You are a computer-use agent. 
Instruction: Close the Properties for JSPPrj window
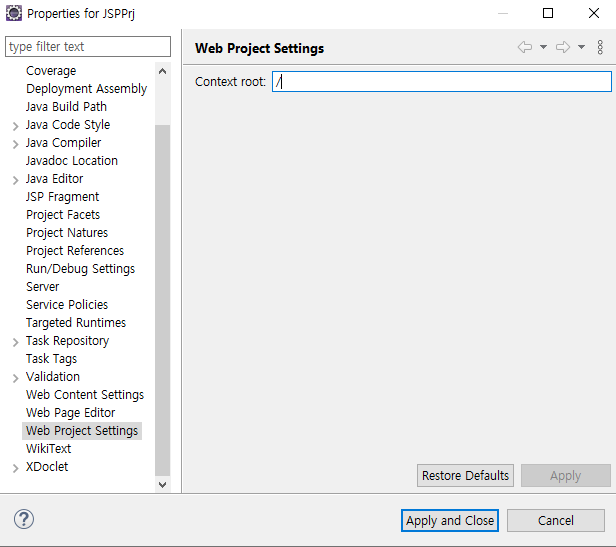point(594,13)
